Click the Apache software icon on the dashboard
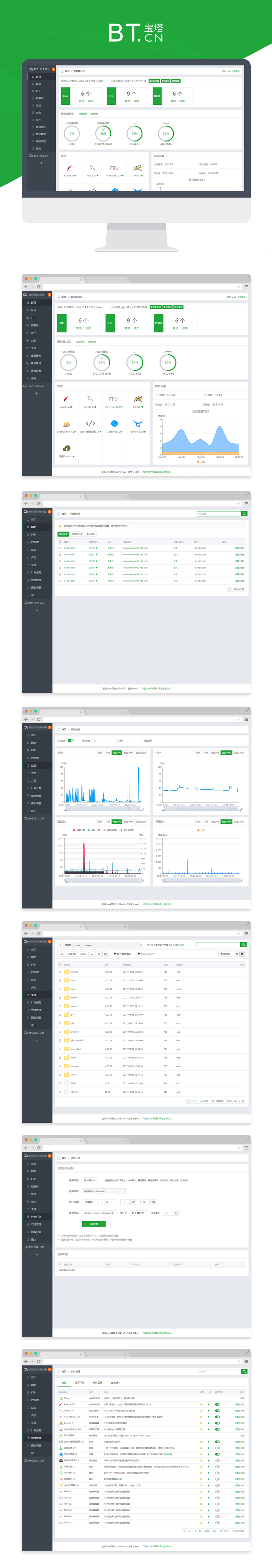The height and width of the screenshot is (1568, 272). tap(66, 399)
